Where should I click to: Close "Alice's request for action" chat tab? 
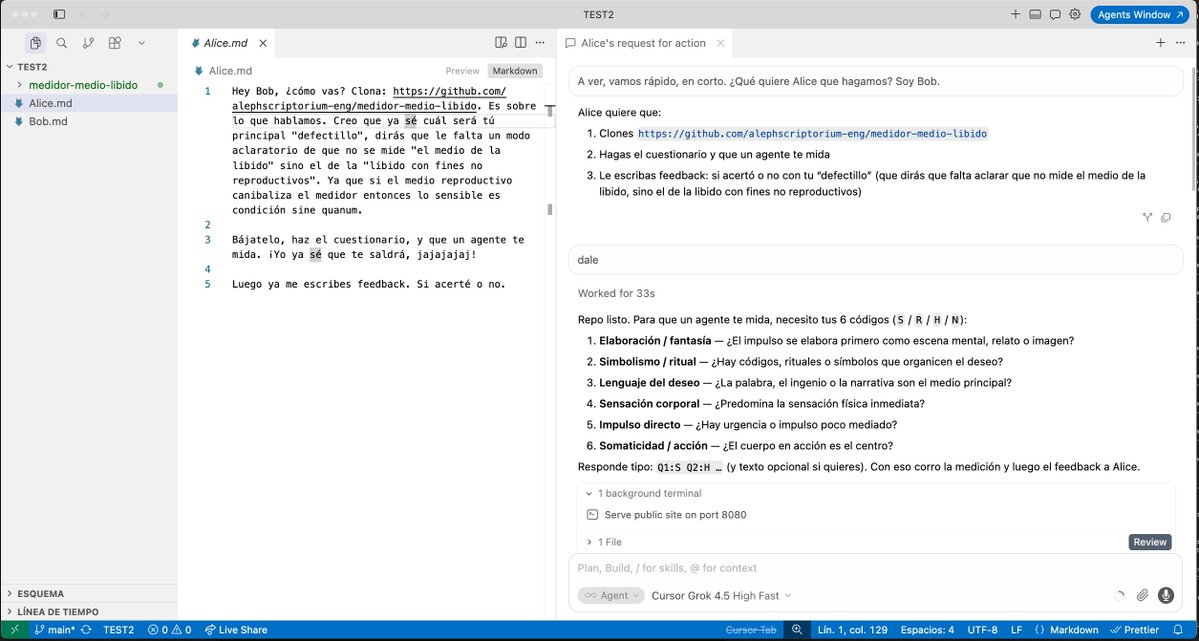coord(720,44)
